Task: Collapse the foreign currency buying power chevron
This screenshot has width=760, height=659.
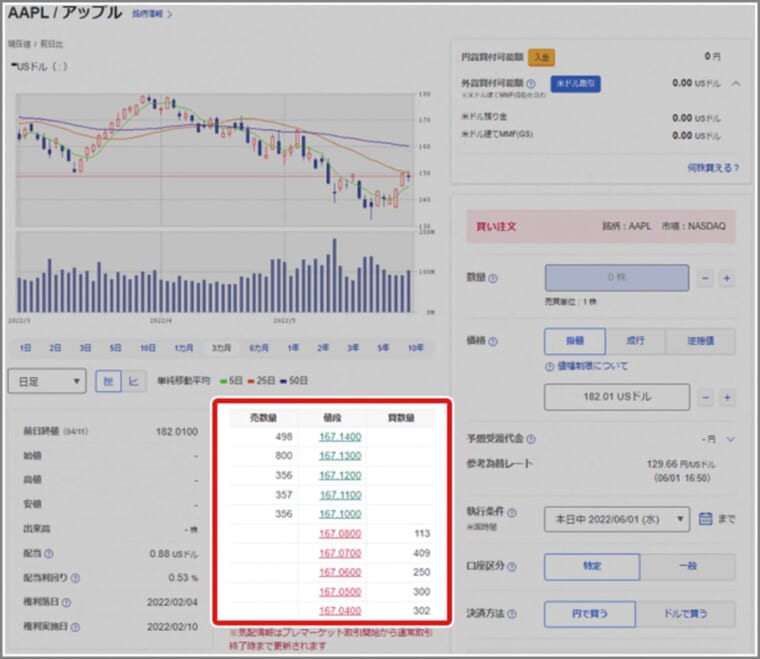Action: pos(736,83)
